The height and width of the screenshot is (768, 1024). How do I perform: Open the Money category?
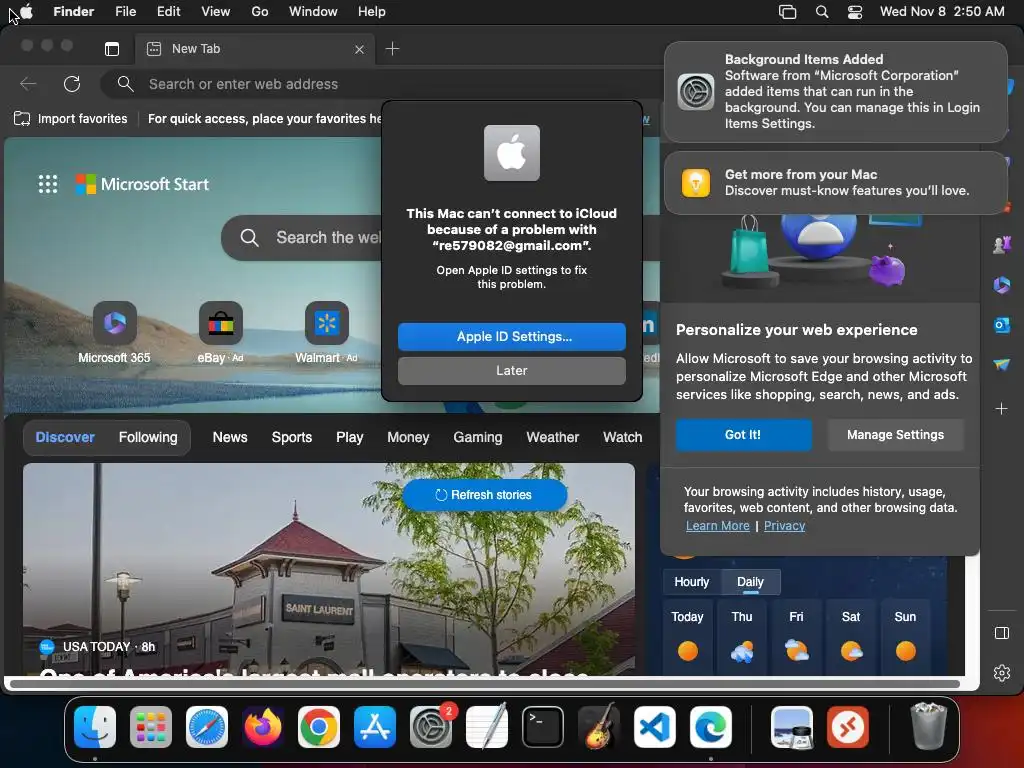tap(408, 437)
